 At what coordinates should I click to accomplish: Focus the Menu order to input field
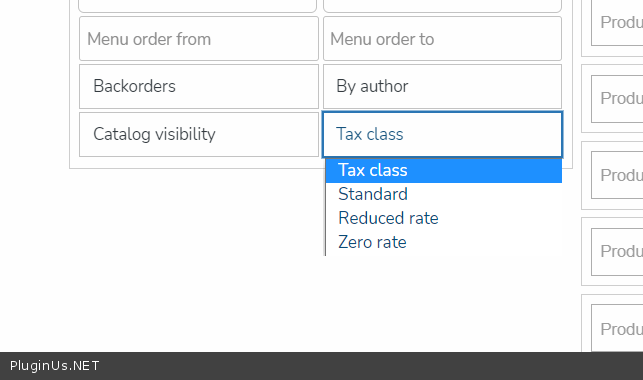[442, 39]
